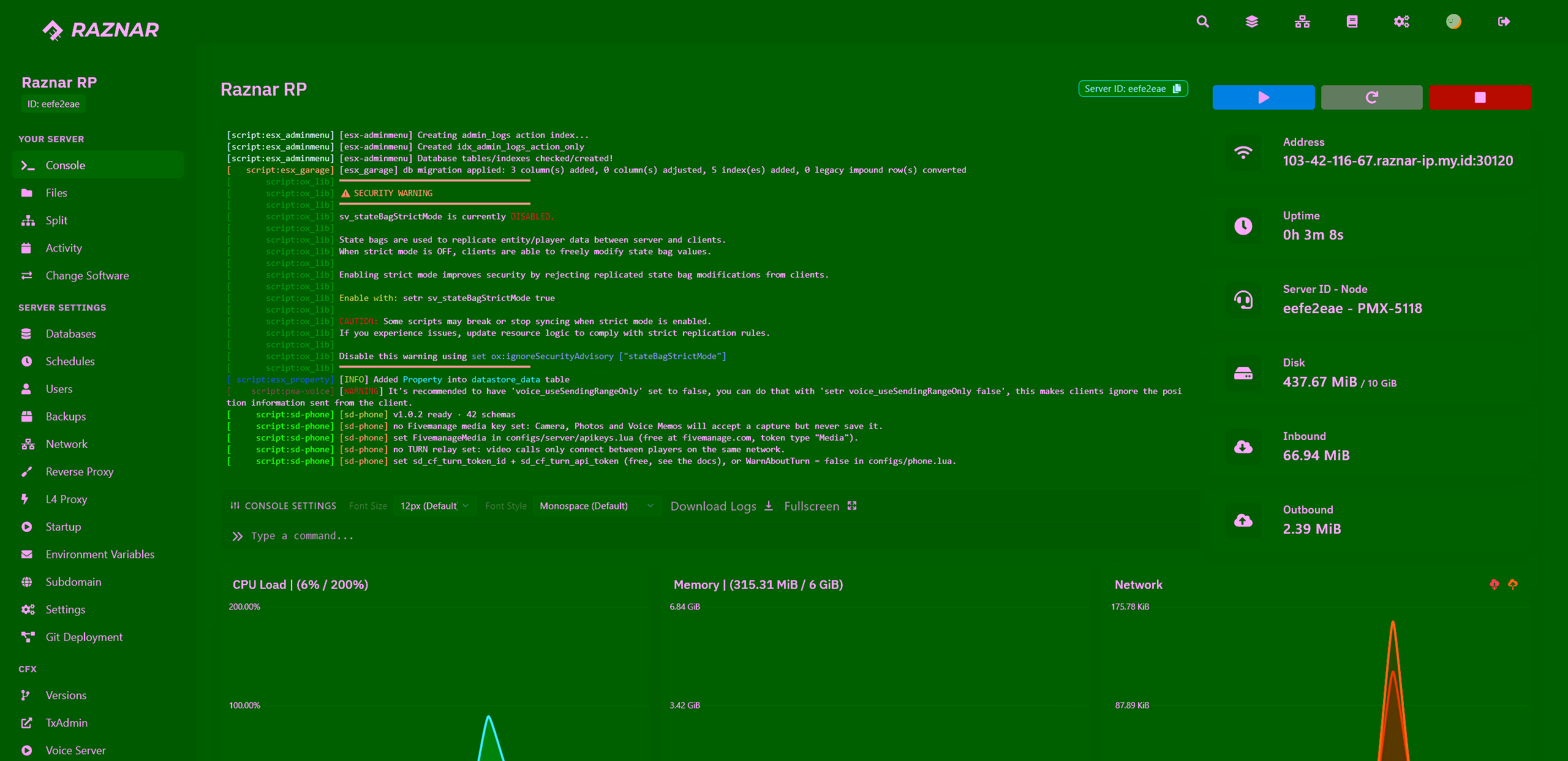The width and height of the screenshot is (1568, 761).
Task: Click the '[sd-phone] v1.0.2 ready · 42 schemas' line
Action: pyautogui.click(x=428, y=415)
